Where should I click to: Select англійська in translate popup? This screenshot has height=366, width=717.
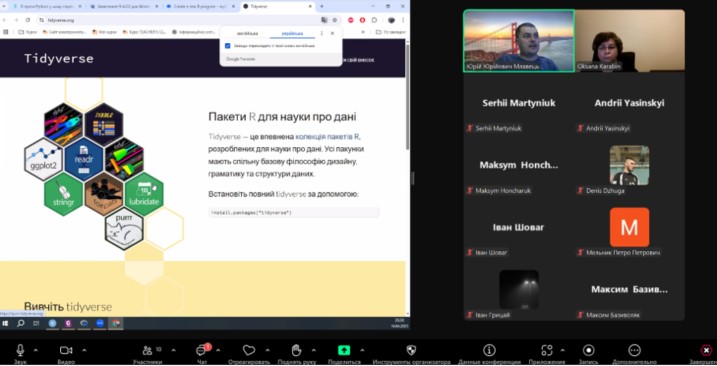pos(247,33)
